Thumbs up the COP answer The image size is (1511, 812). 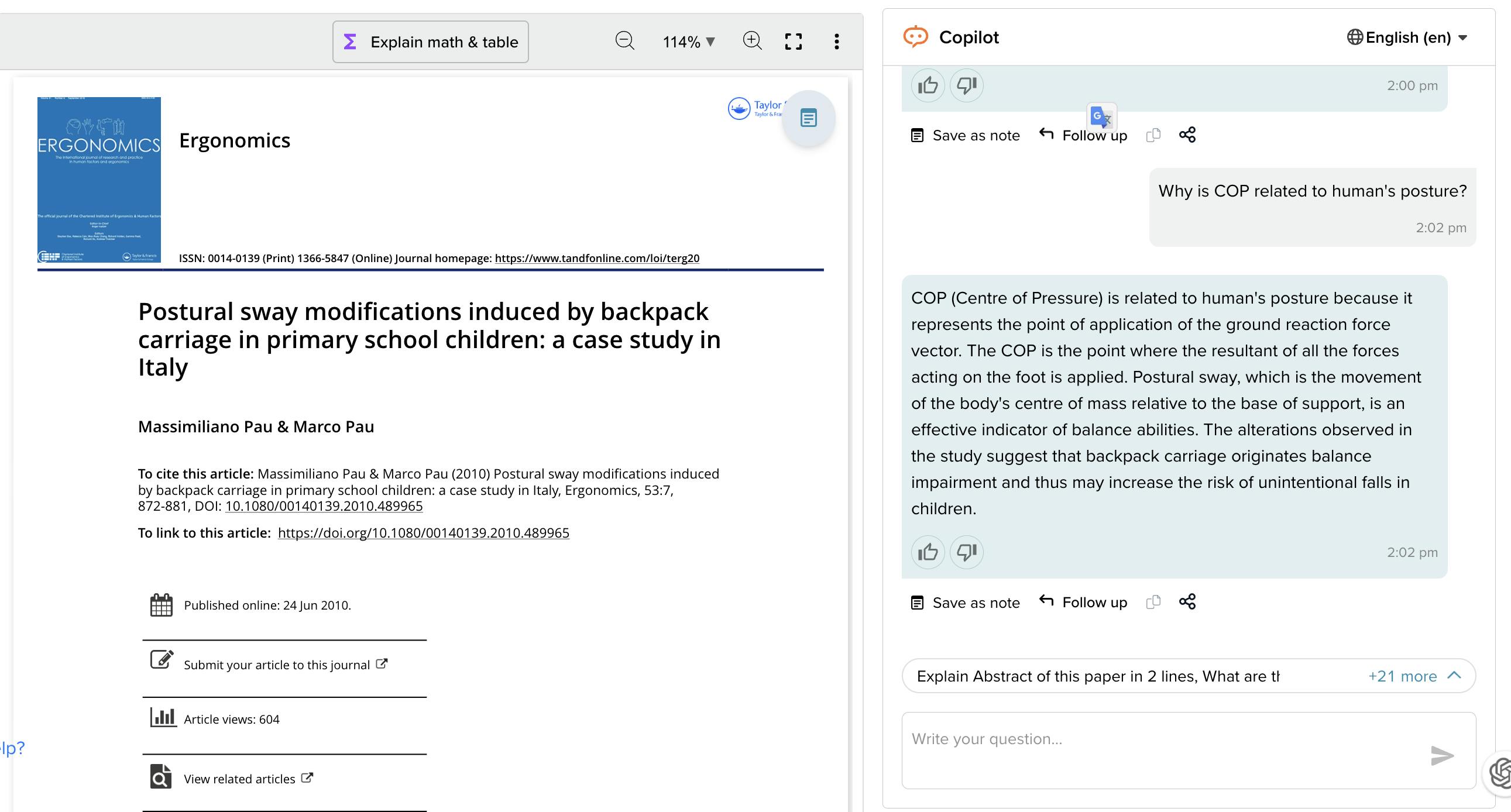pos(928,552)
